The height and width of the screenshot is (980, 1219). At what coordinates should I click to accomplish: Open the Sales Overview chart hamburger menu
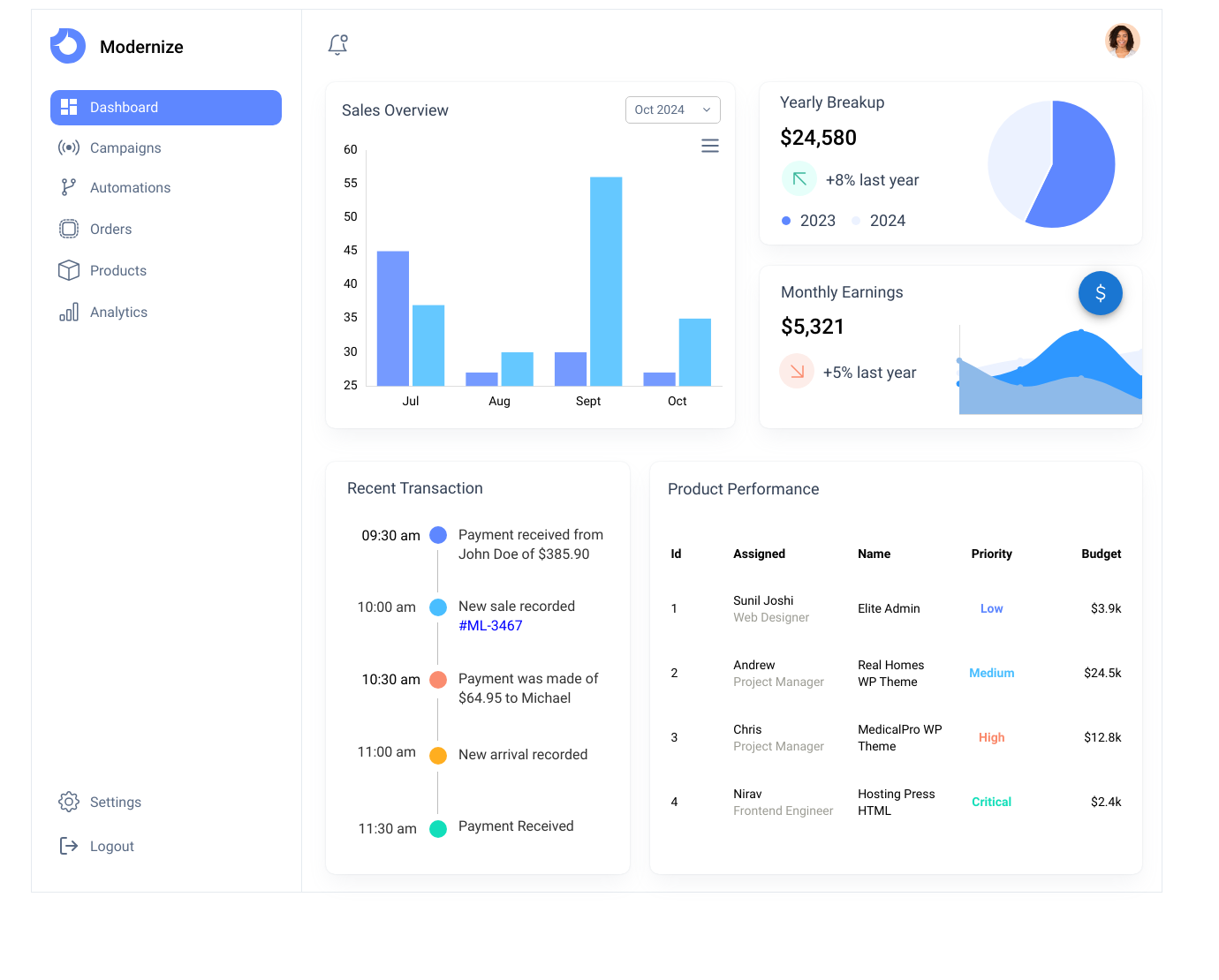tap(709, 146)
